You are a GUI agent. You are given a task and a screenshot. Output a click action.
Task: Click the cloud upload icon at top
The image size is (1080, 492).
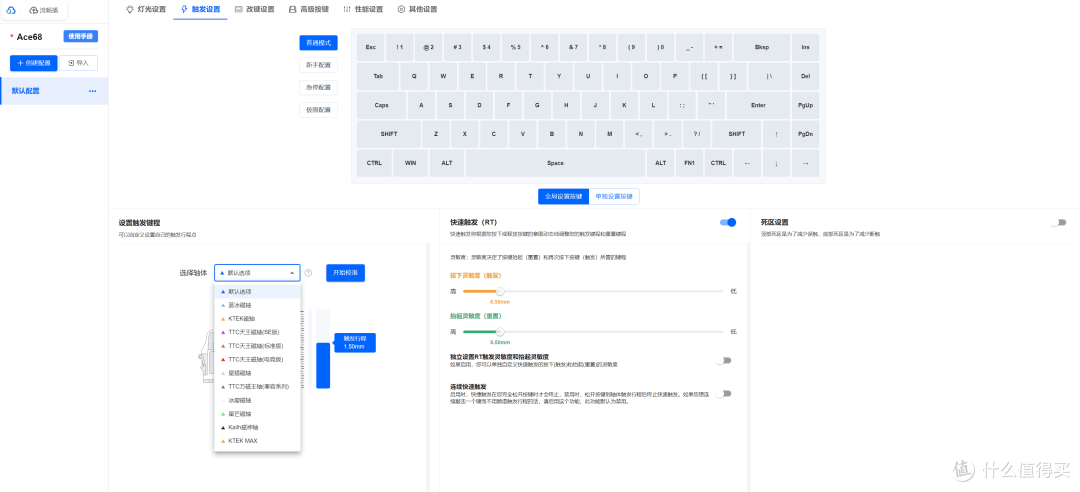(34, 10)
